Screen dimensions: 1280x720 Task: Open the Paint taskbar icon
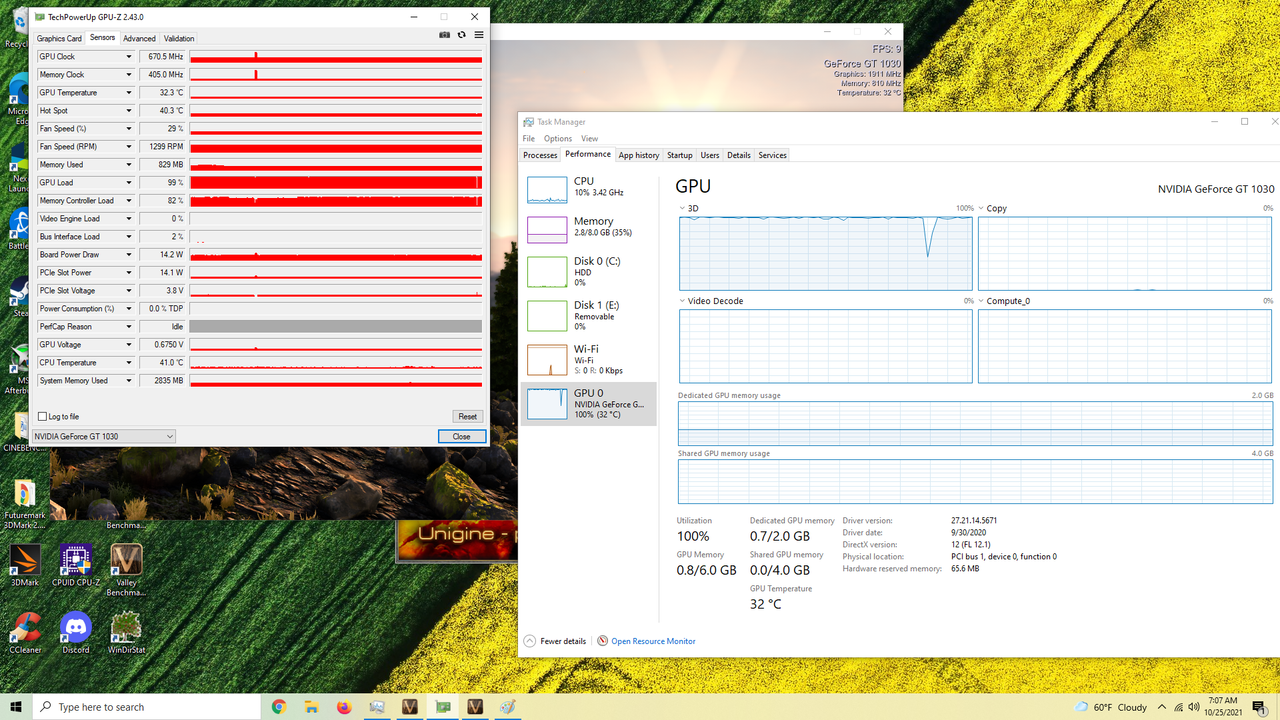click(507, 707)
